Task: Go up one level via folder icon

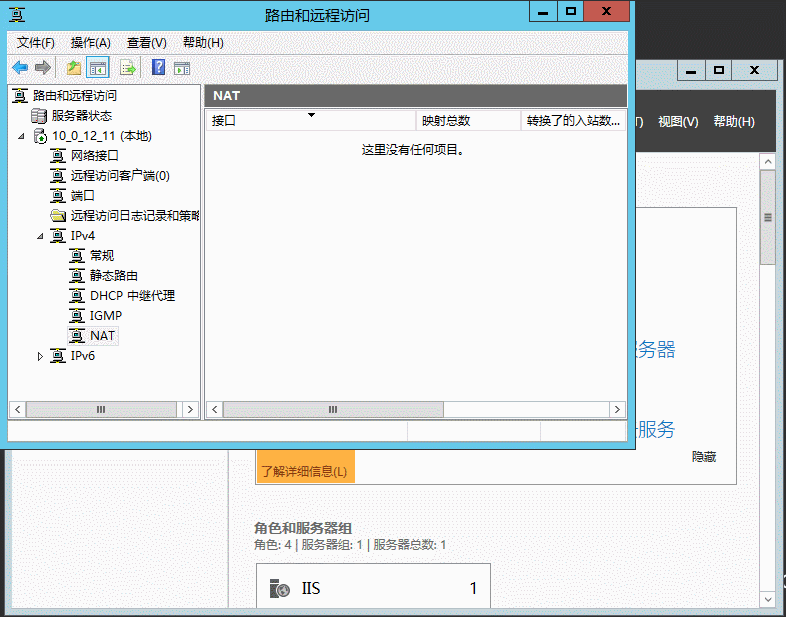Action: click(x=74, y=68)
